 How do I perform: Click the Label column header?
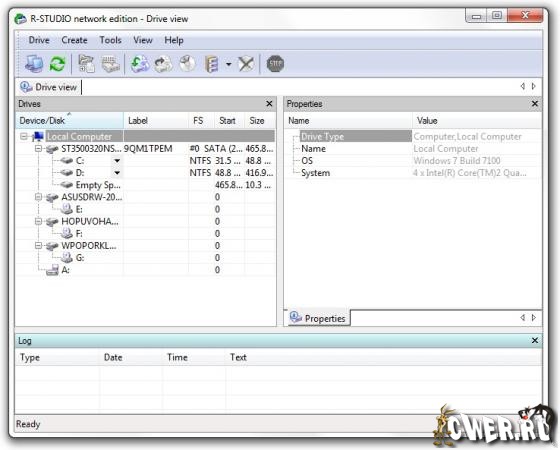(x=156, y=121)
